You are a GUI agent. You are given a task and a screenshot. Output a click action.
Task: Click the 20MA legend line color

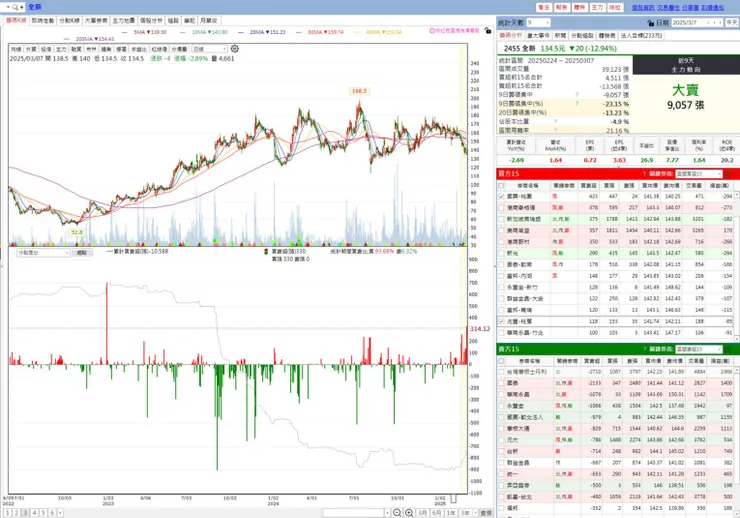(241, 32)
